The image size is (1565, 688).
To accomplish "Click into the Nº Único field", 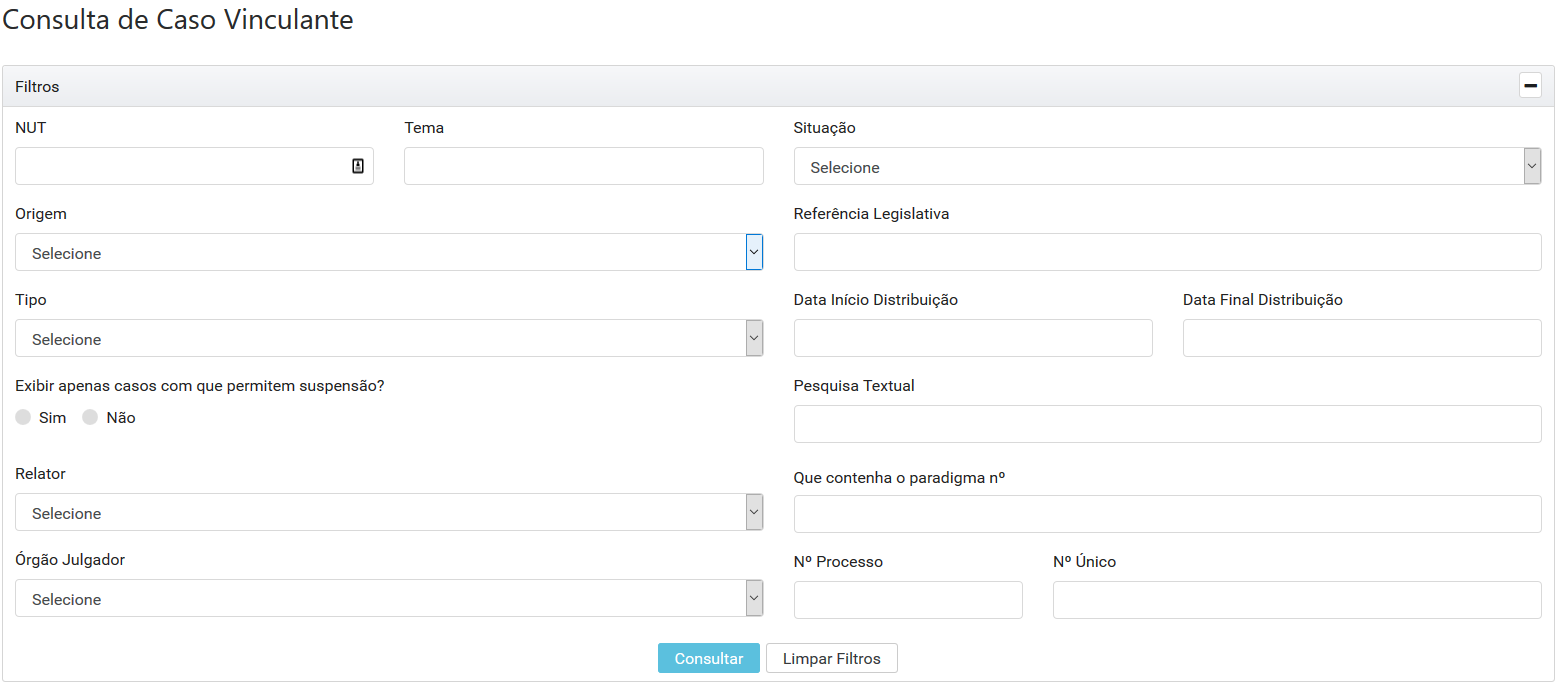I will (x=1296, y=601).
